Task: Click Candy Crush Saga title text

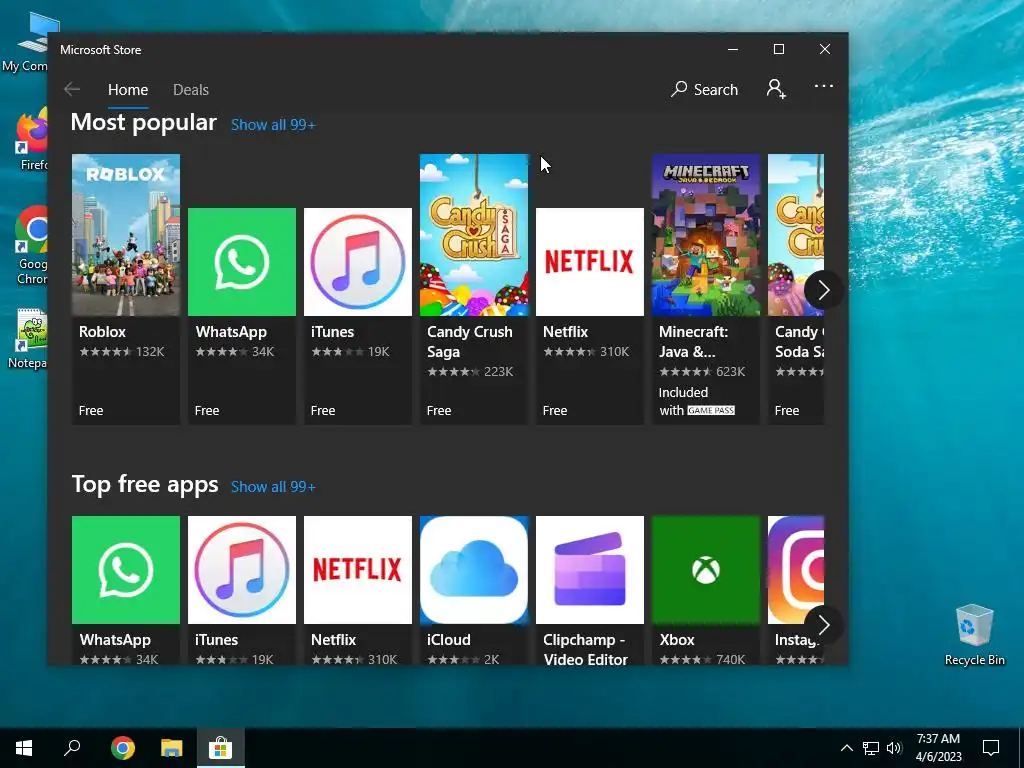Action: point(470,342)
